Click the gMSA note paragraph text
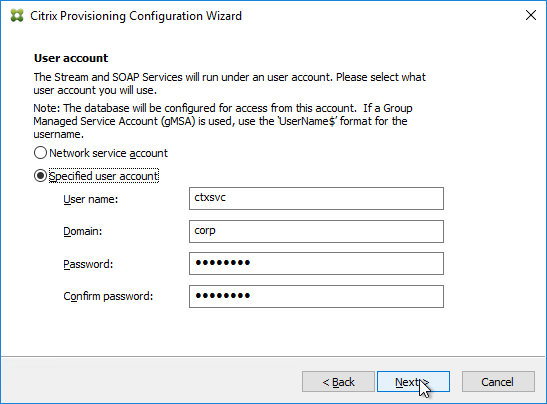This screenshot has width=547, height=404. point(223,121)
